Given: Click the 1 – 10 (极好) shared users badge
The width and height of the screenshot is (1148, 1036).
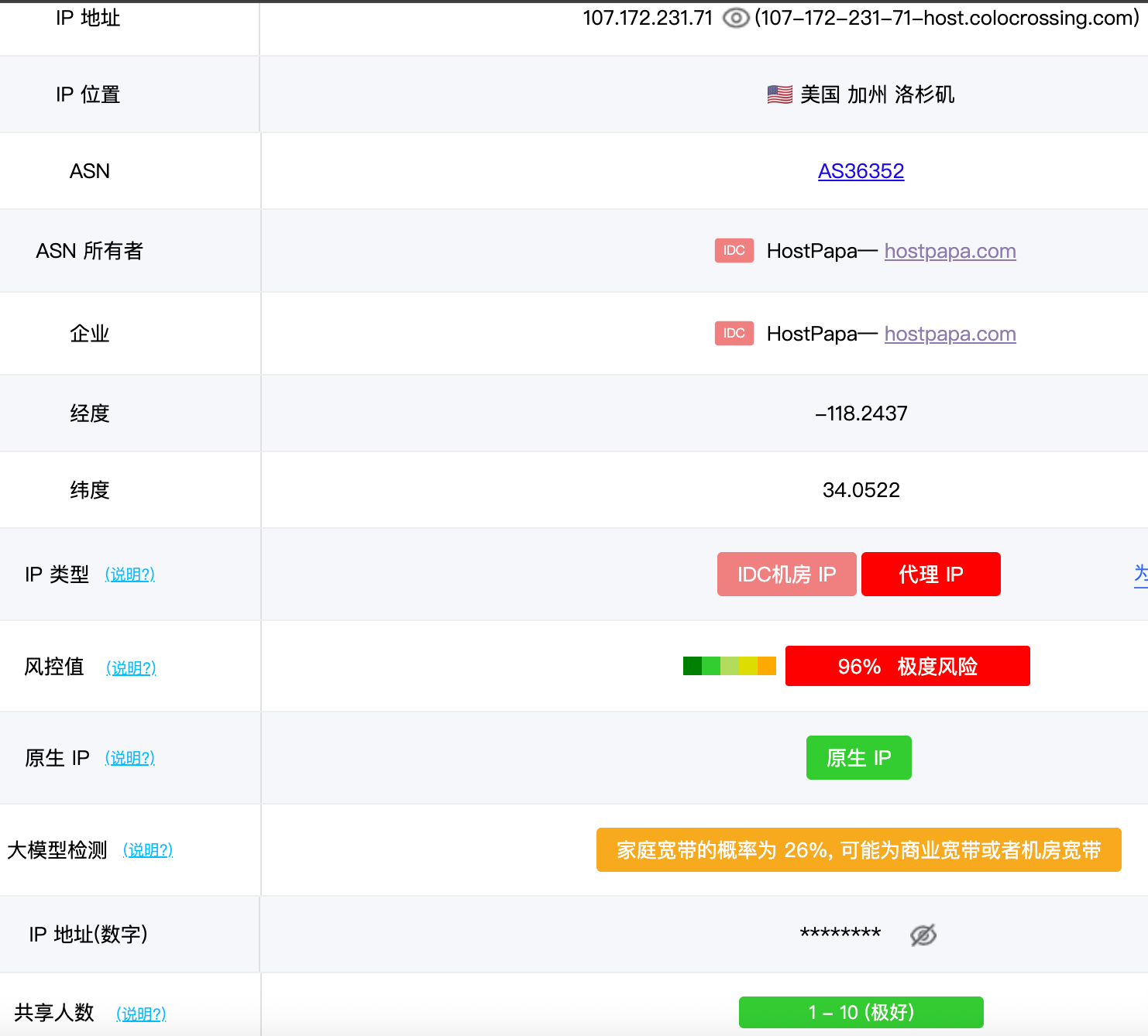Looking at the screenshot, I should pos(861,1012).
